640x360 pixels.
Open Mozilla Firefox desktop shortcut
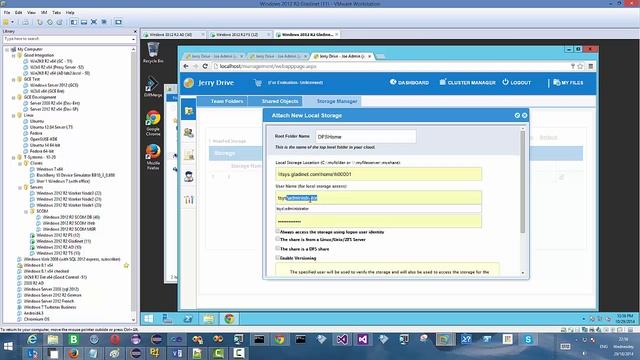(x=153, y=157)
